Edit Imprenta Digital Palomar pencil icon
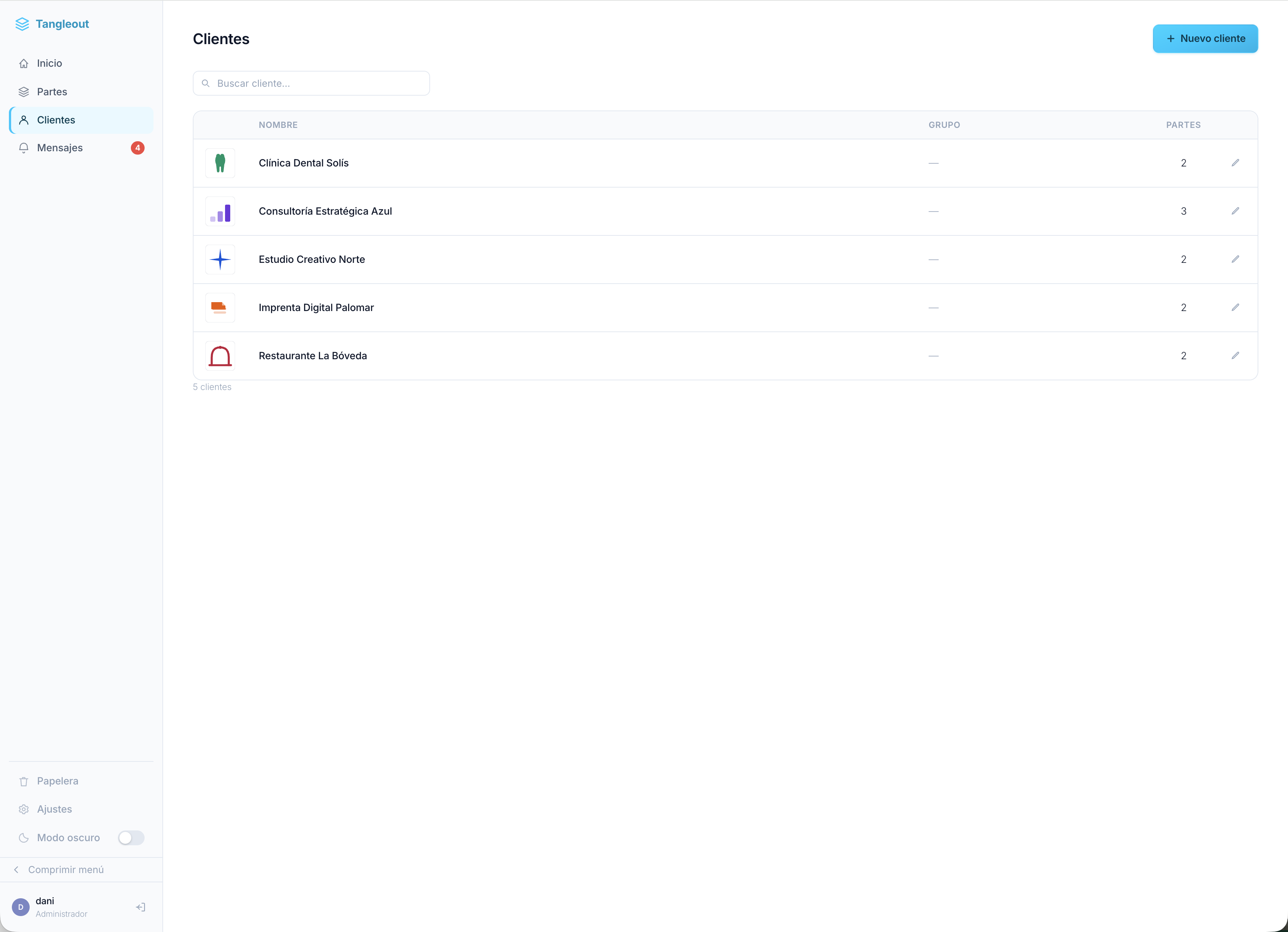Image resolution: width=1288 pixels, height=932 pixels. click(x=1235, y=308)
